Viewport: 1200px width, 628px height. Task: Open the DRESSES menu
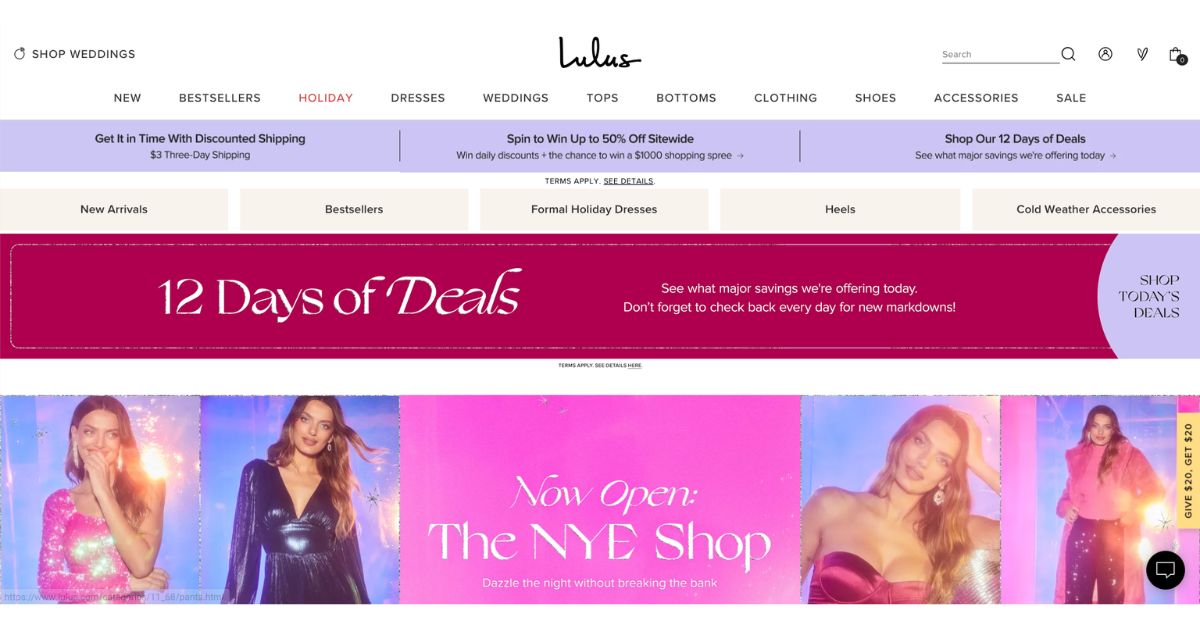(418, 98)
